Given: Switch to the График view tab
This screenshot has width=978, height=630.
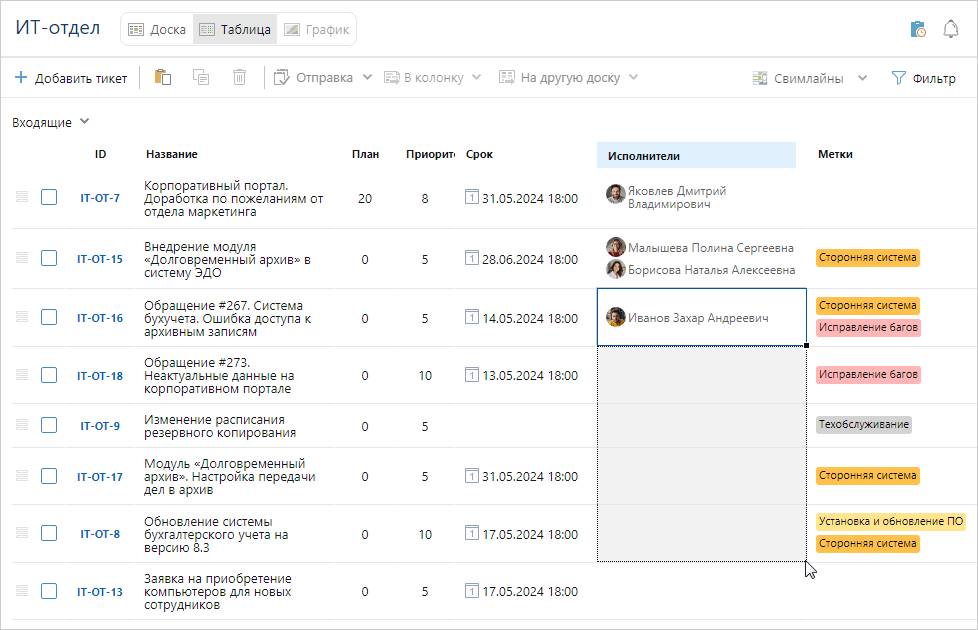Looking at the screenshot, I should coord(317,29).
